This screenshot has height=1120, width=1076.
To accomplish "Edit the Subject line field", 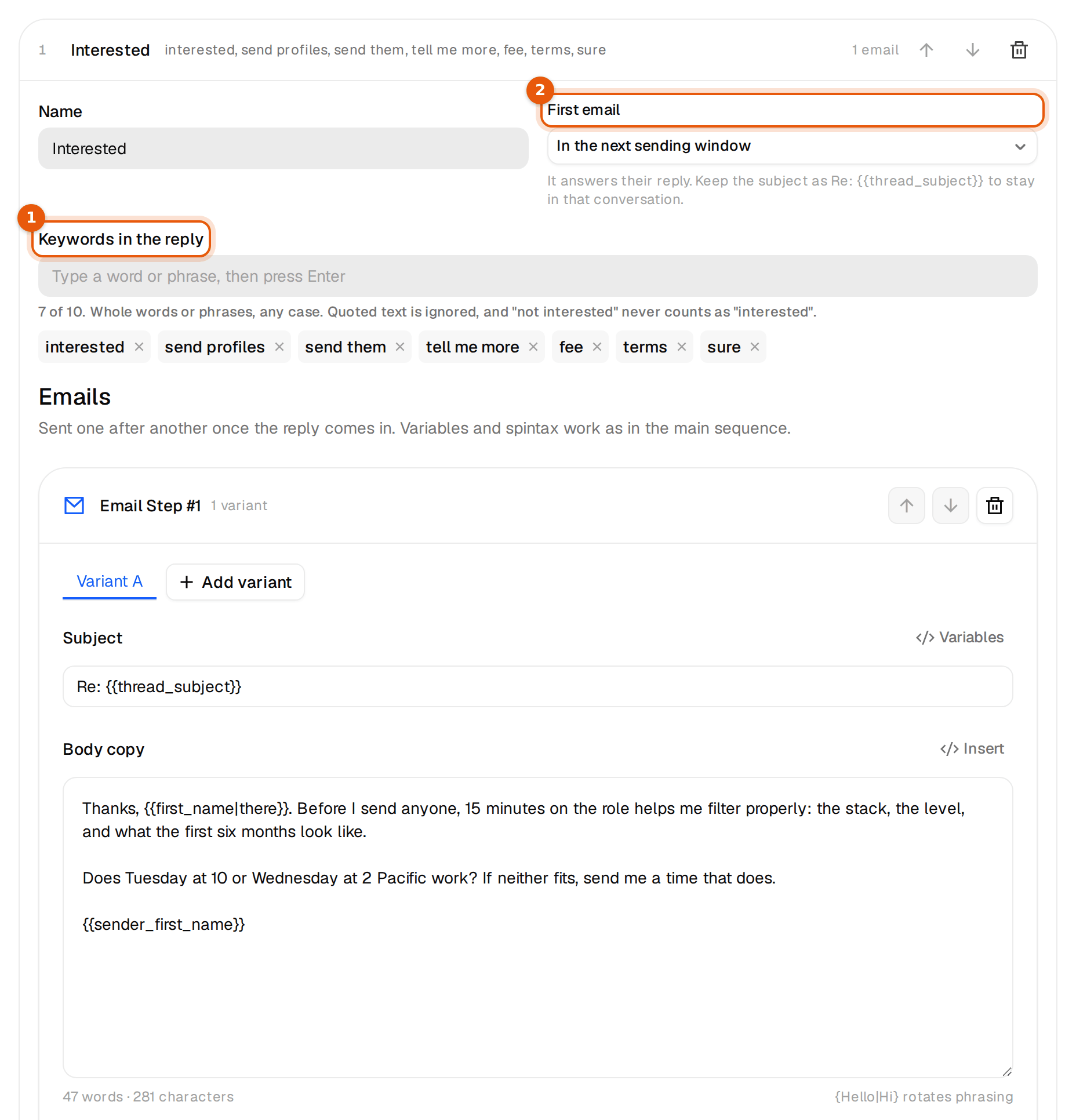I will point(538,686).
